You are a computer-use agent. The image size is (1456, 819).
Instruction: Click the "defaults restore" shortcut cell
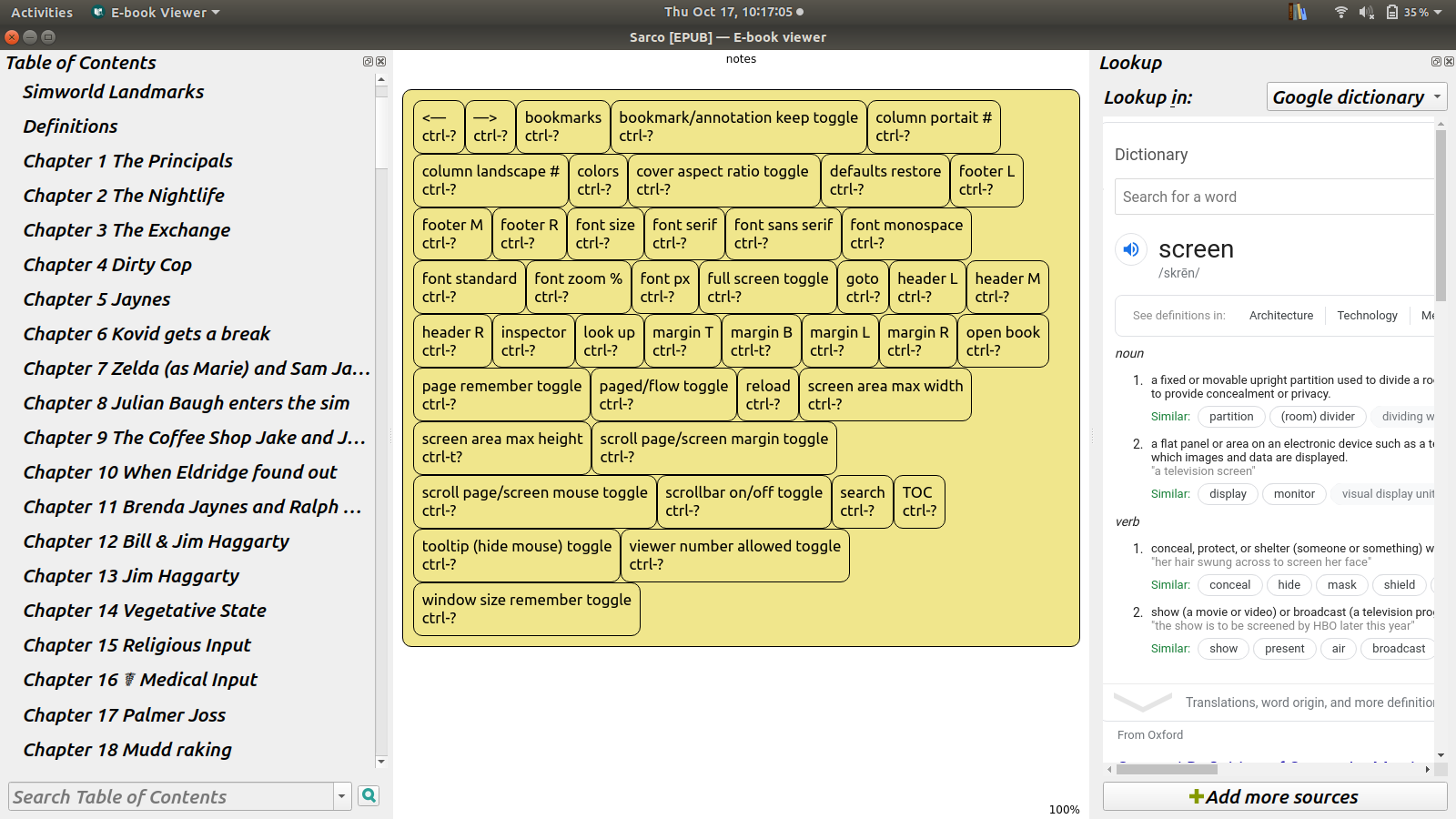[885, 180]
